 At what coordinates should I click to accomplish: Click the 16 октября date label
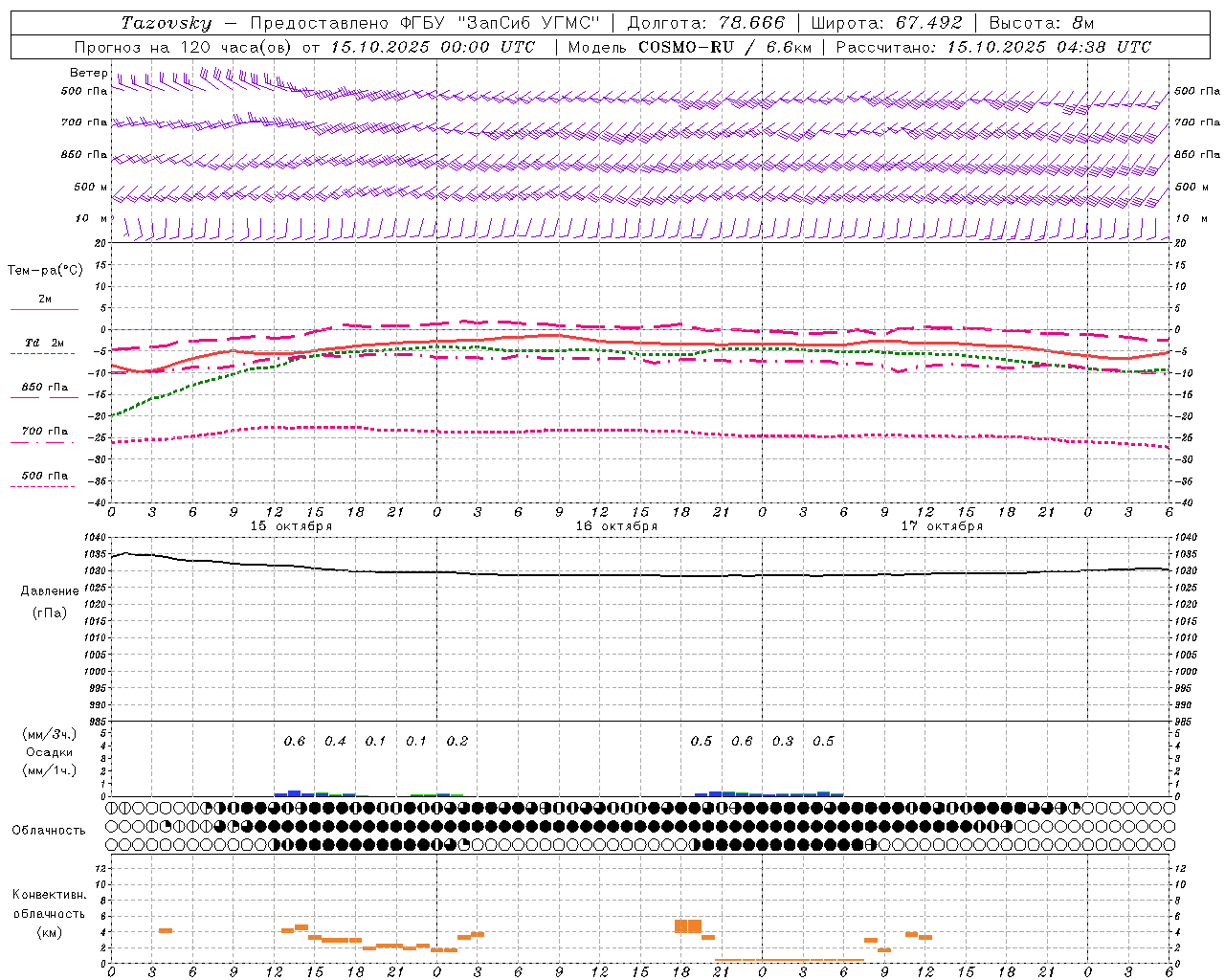click(x=616, y=526)
